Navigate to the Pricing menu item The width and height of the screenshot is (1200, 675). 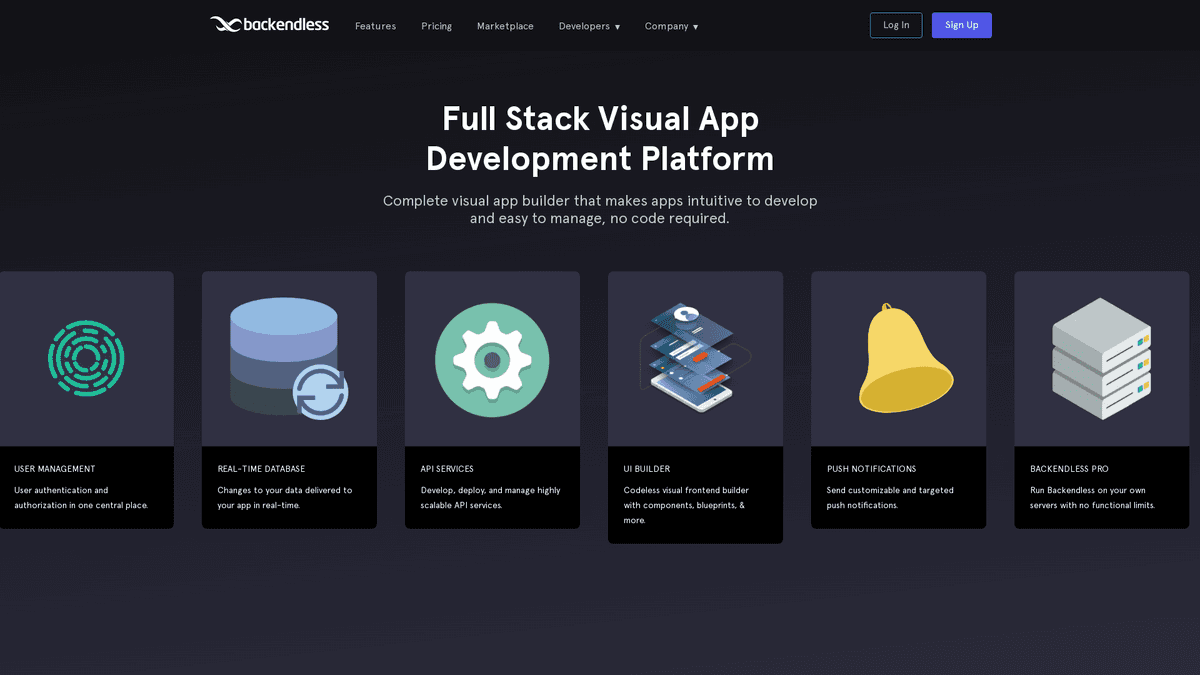pyautogui.click(x=436, y=26)
